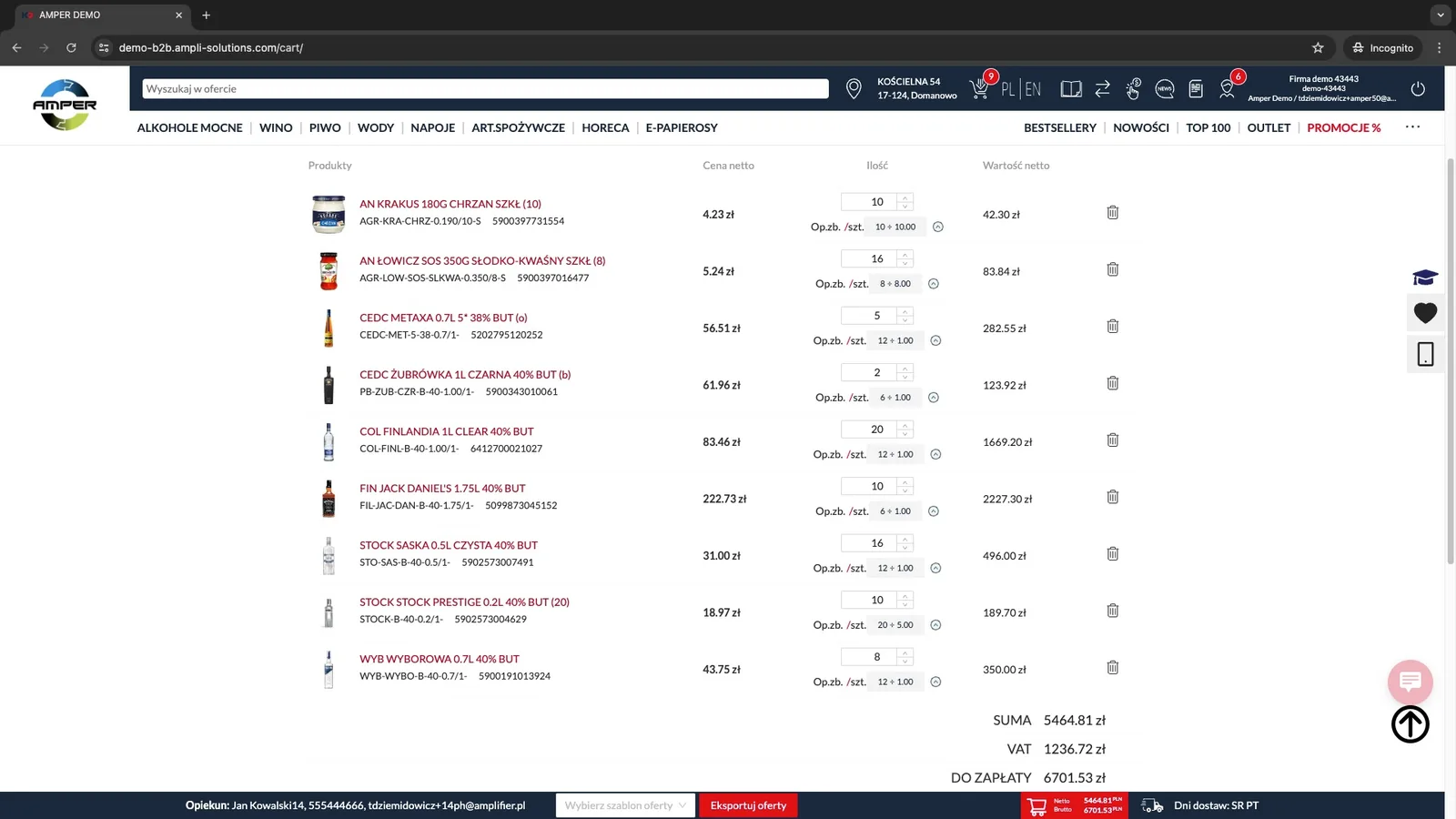
Task: Click the back-to-top arrow icon
Action: [1410, 724]
